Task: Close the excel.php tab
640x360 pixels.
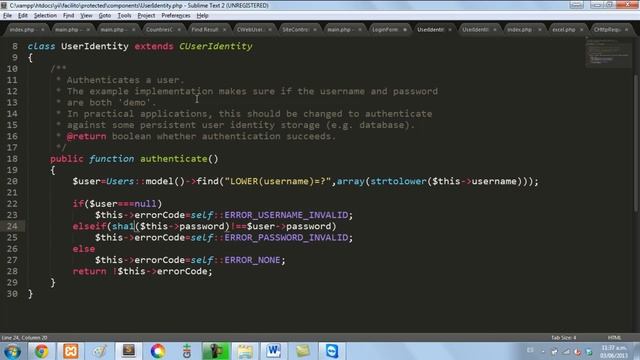Action: pyautogui.click(x=581, y=30)
